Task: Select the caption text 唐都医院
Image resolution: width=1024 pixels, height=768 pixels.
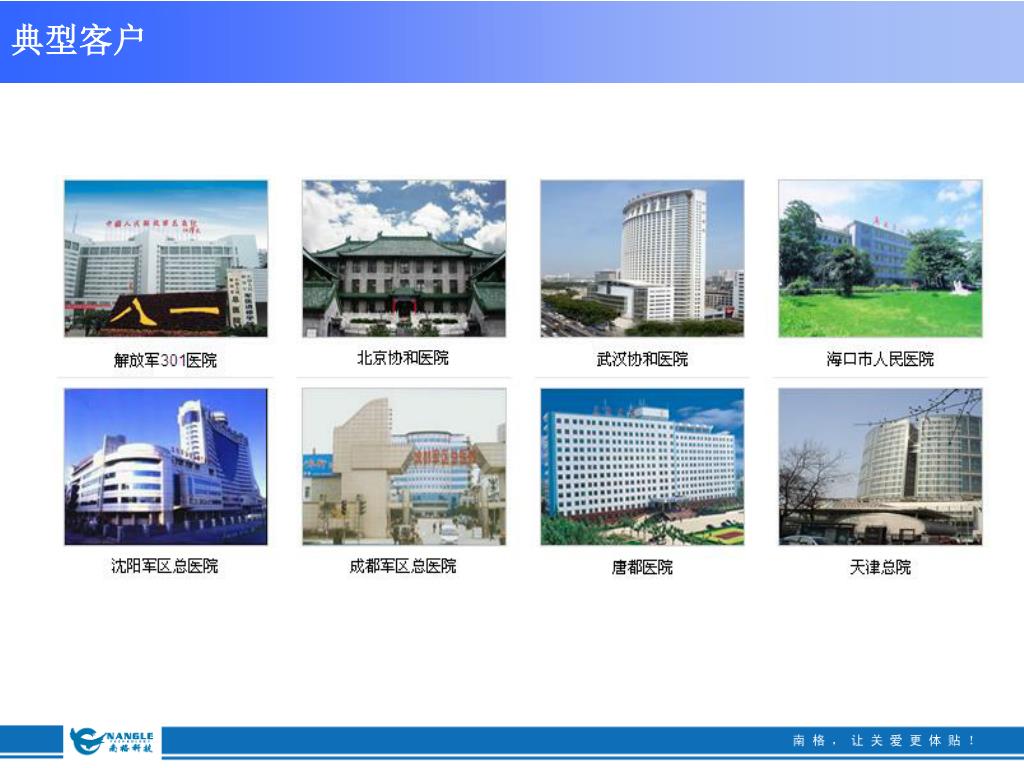Action: 642,568
